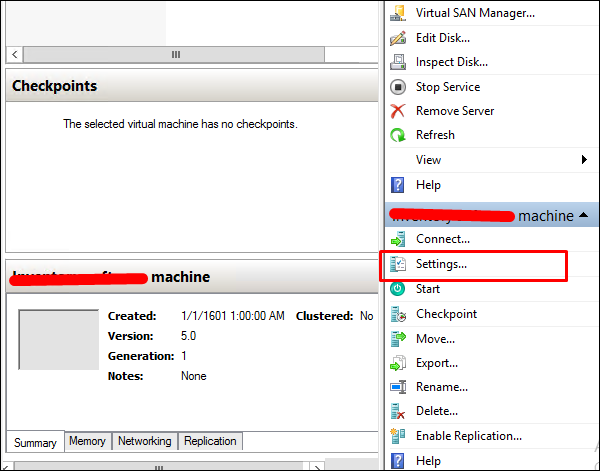The image size is (600, 471).
Task: Click the red Remove Server icon
Action: (x=398, y=111)
